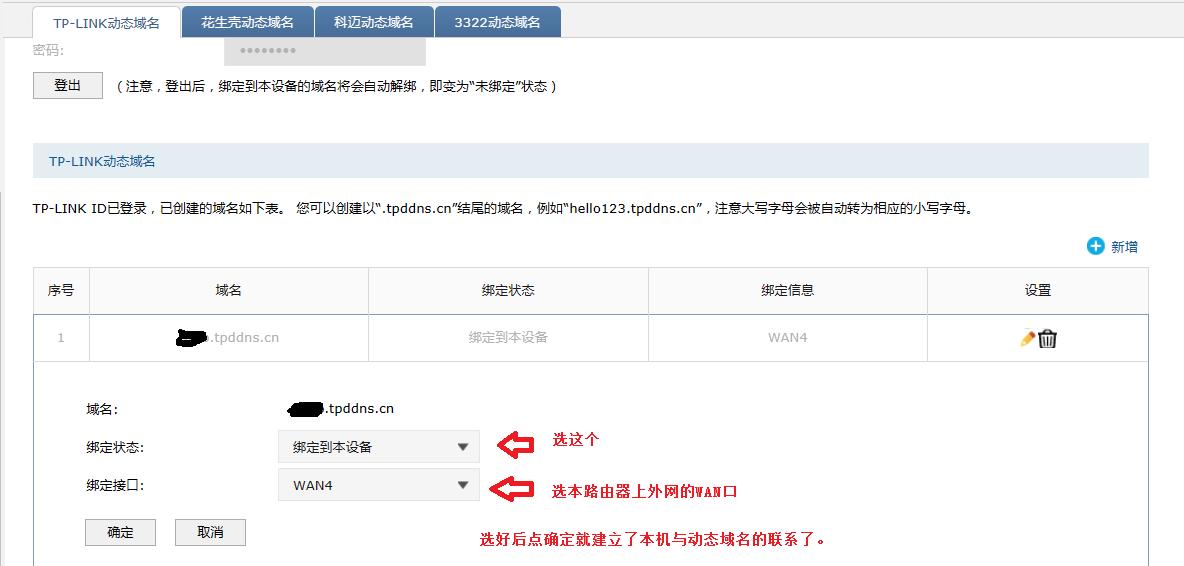The width and height of the screenshot is (1184, 566).
Task: Click the 绑定状态 column header
Action: coord(508,291)
